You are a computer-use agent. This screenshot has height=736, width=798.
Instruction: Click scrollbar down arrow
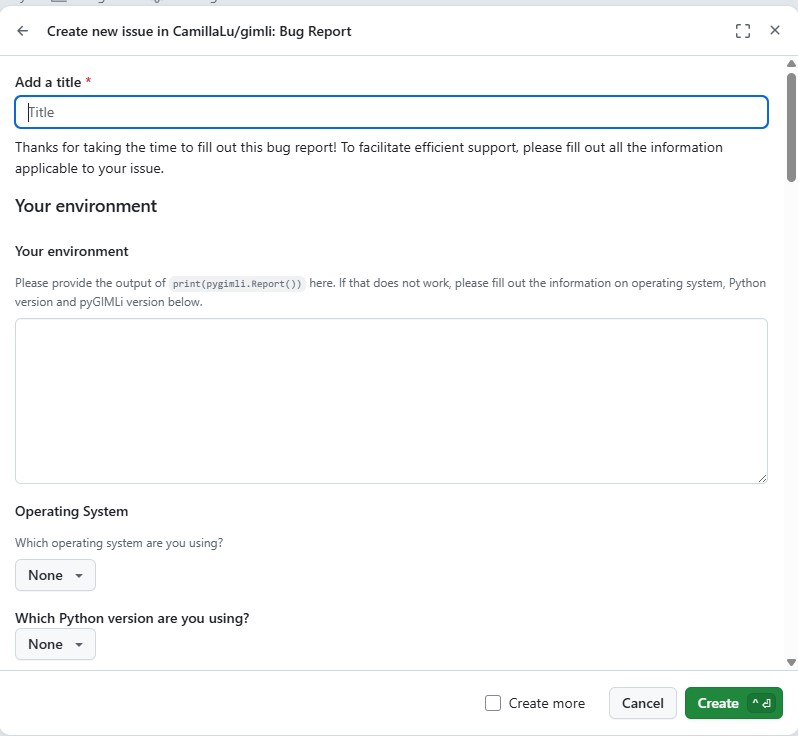[x=791, y=662]
